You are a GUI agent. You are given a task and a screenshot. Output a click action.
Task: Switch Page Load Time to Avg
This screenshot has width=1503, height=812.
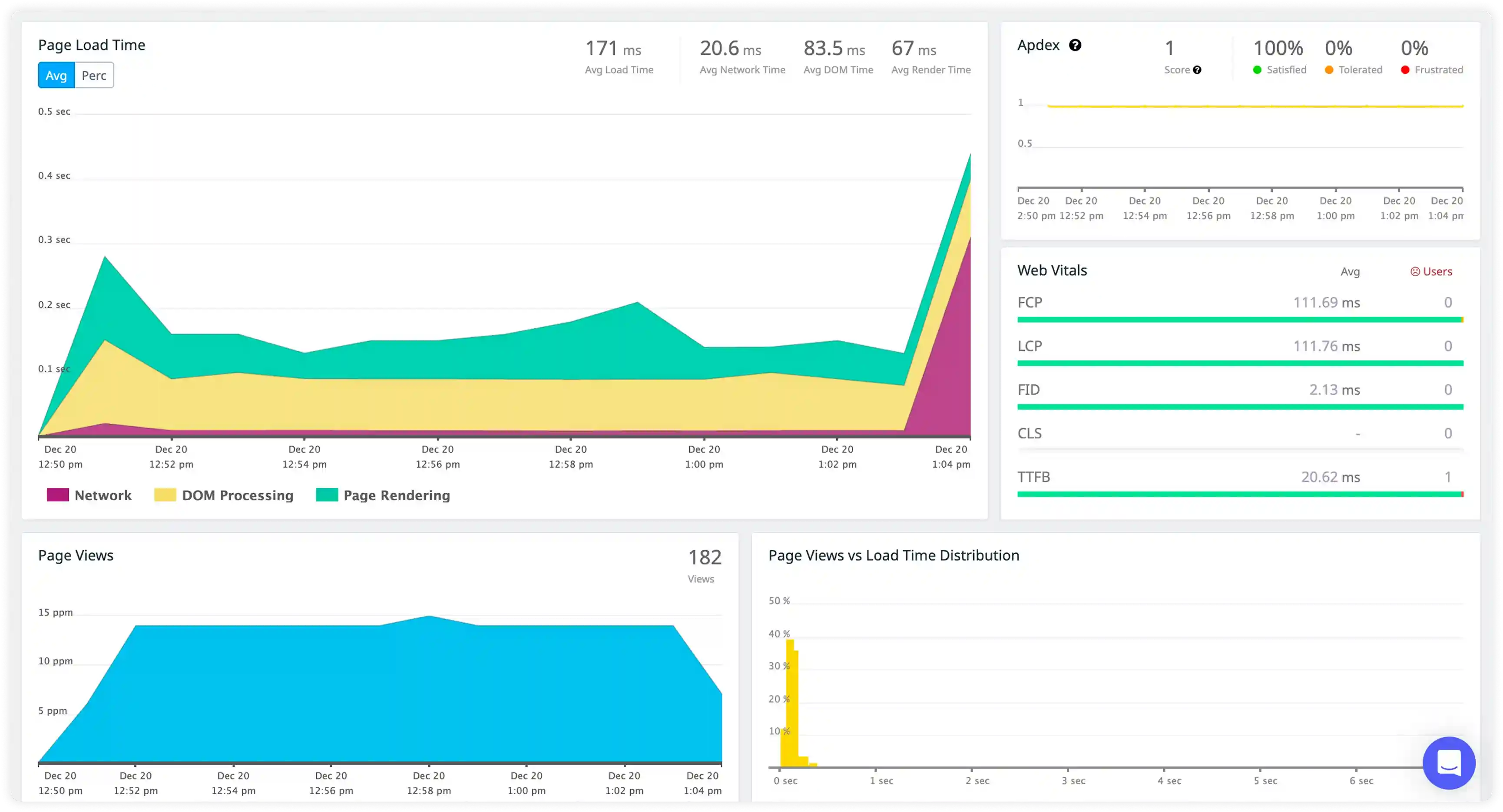pos(56,75)
